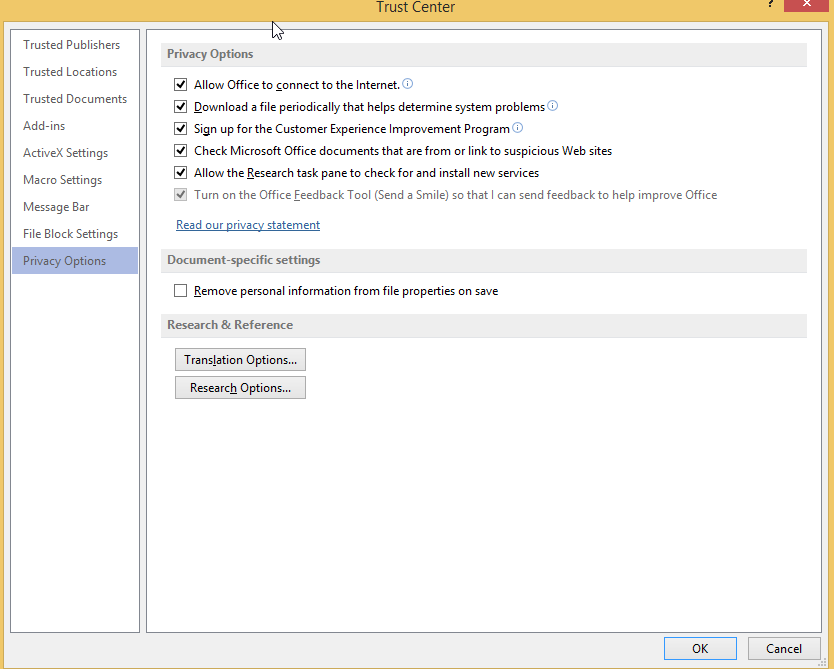This screenshot has width=834, height=669.
Task: Open the Research Options dialog
Action: [x=240, y=387]
